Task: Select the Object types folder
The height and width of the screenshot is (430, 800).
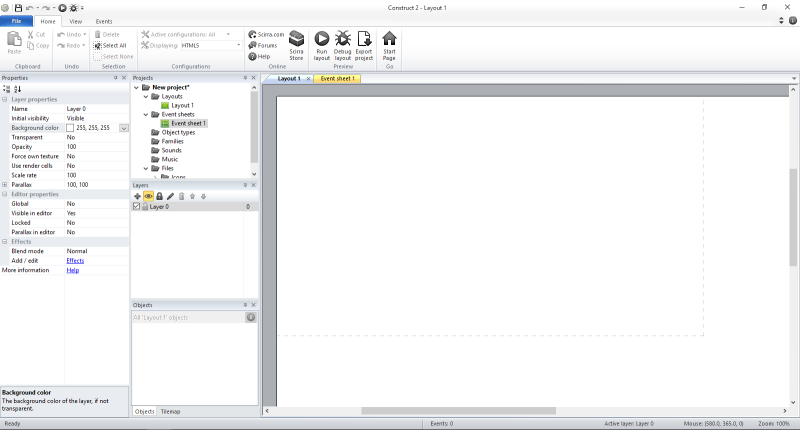Action: tap(173, 132)
